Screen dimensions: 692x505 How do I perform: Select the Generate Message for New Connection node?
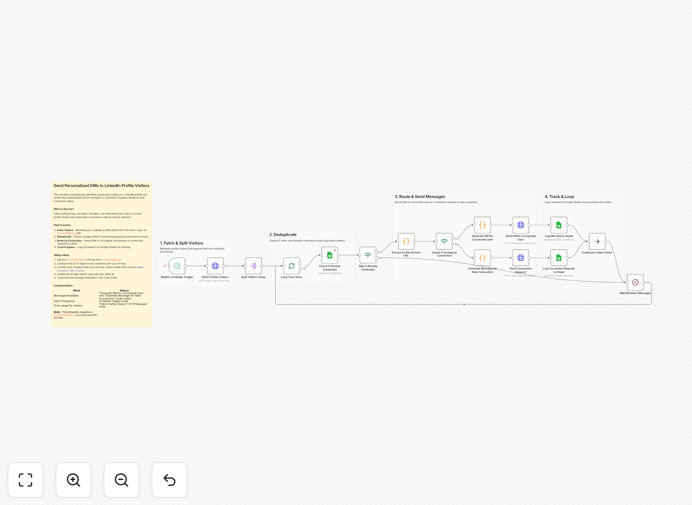[482, 258]
